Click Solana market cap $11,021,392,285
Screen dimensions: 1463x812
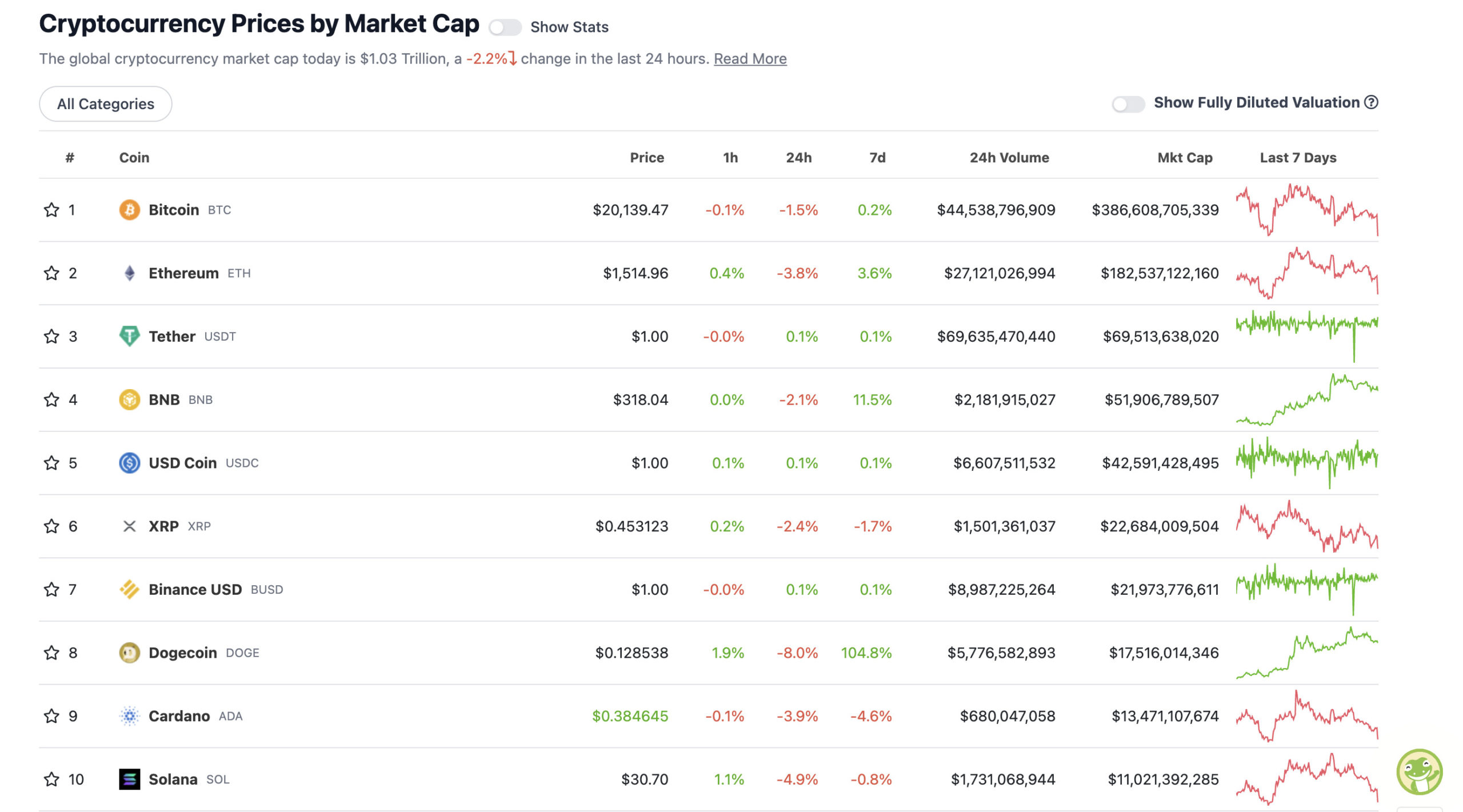(1163, 779)
